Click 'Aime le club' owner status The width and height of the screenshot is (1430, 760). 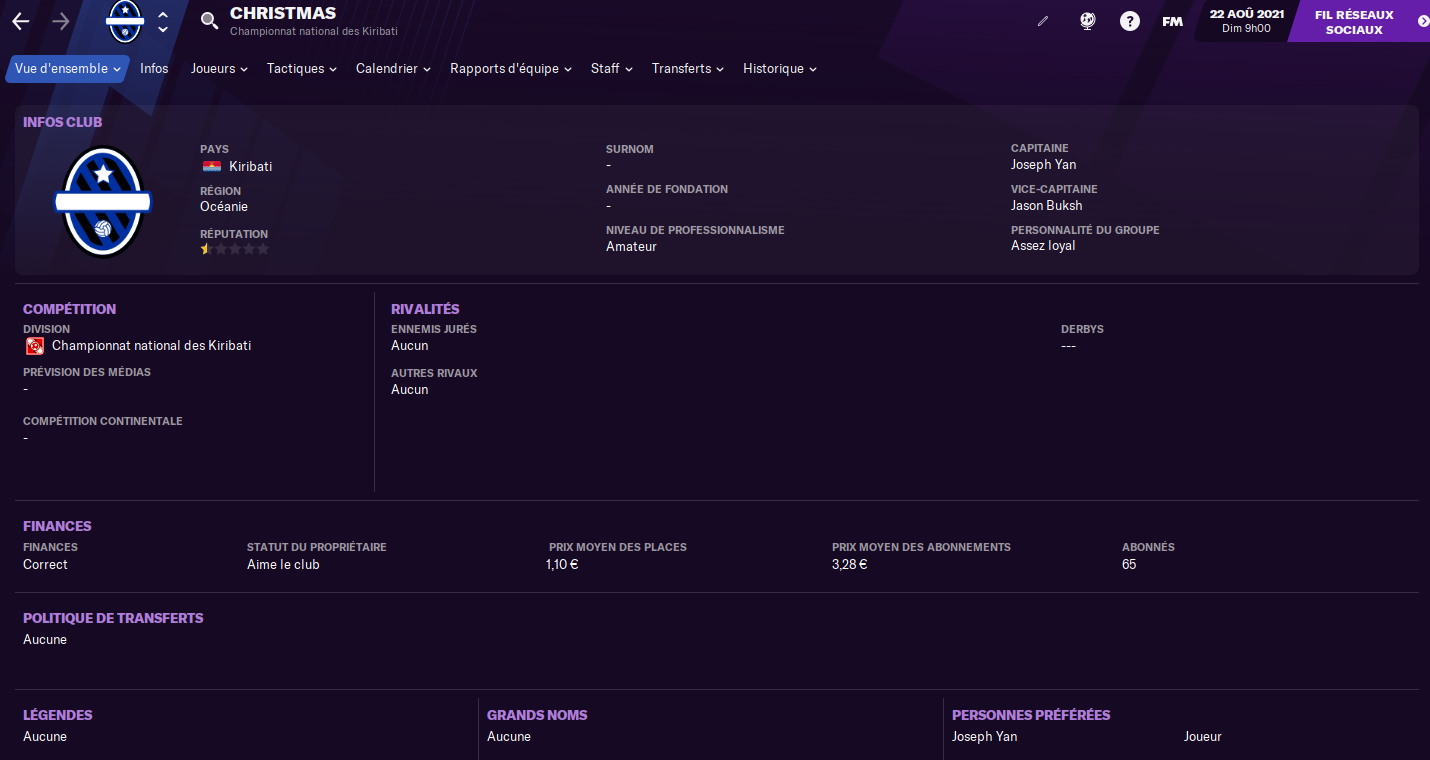[x=283, y=565]
